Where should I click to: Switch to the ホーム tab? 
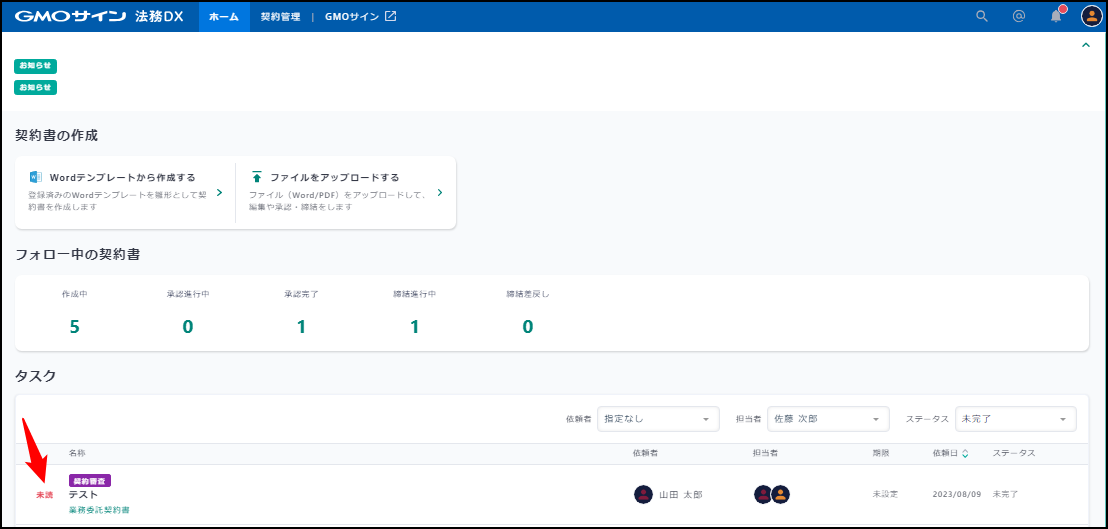(224, 16)
